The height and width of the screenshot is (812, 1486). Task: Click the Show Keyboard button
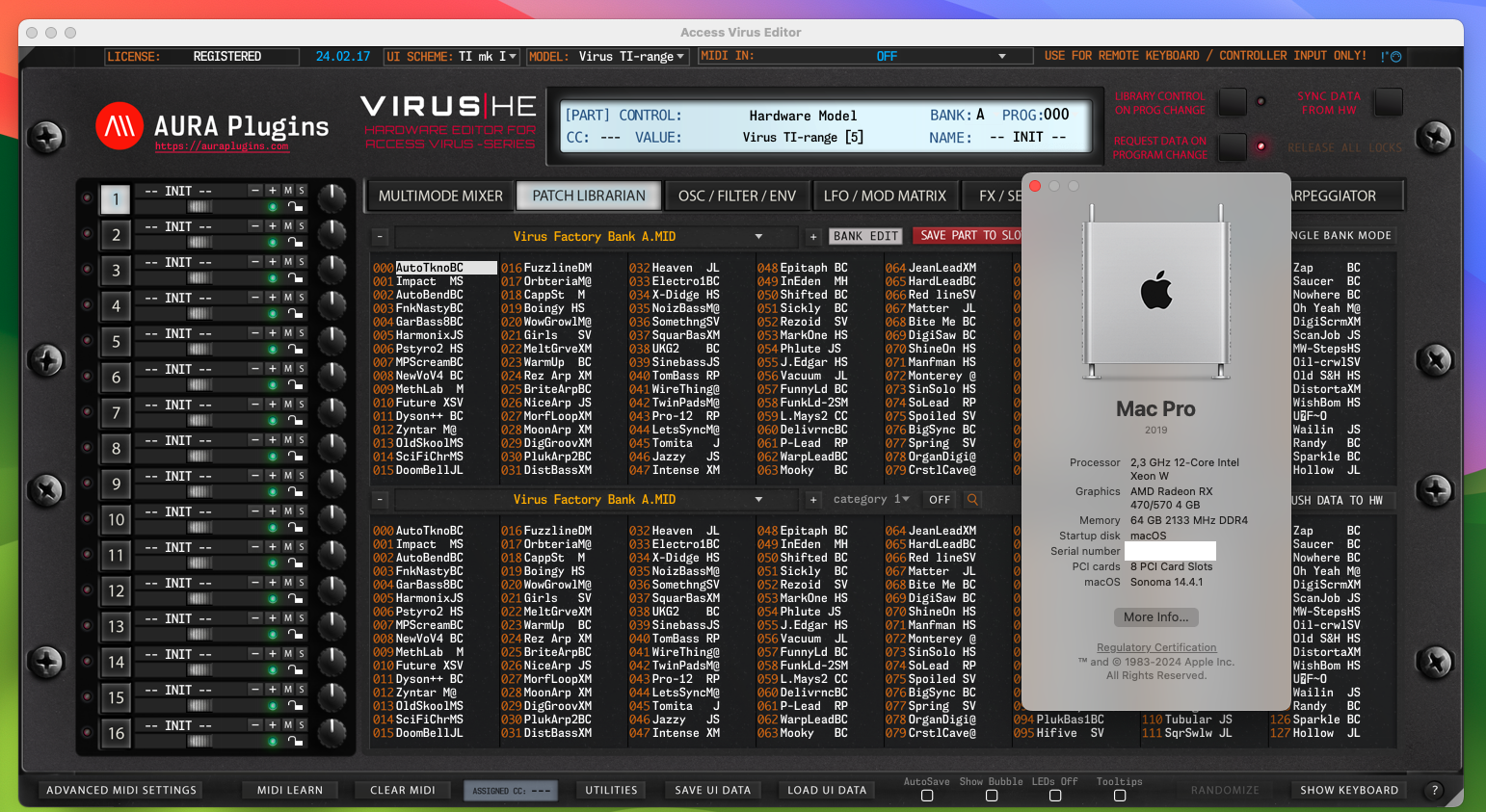1349,790
